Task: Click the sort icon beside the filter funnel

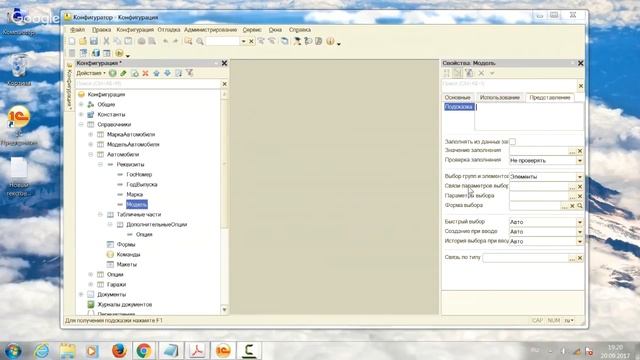Action: click(178, 73)
